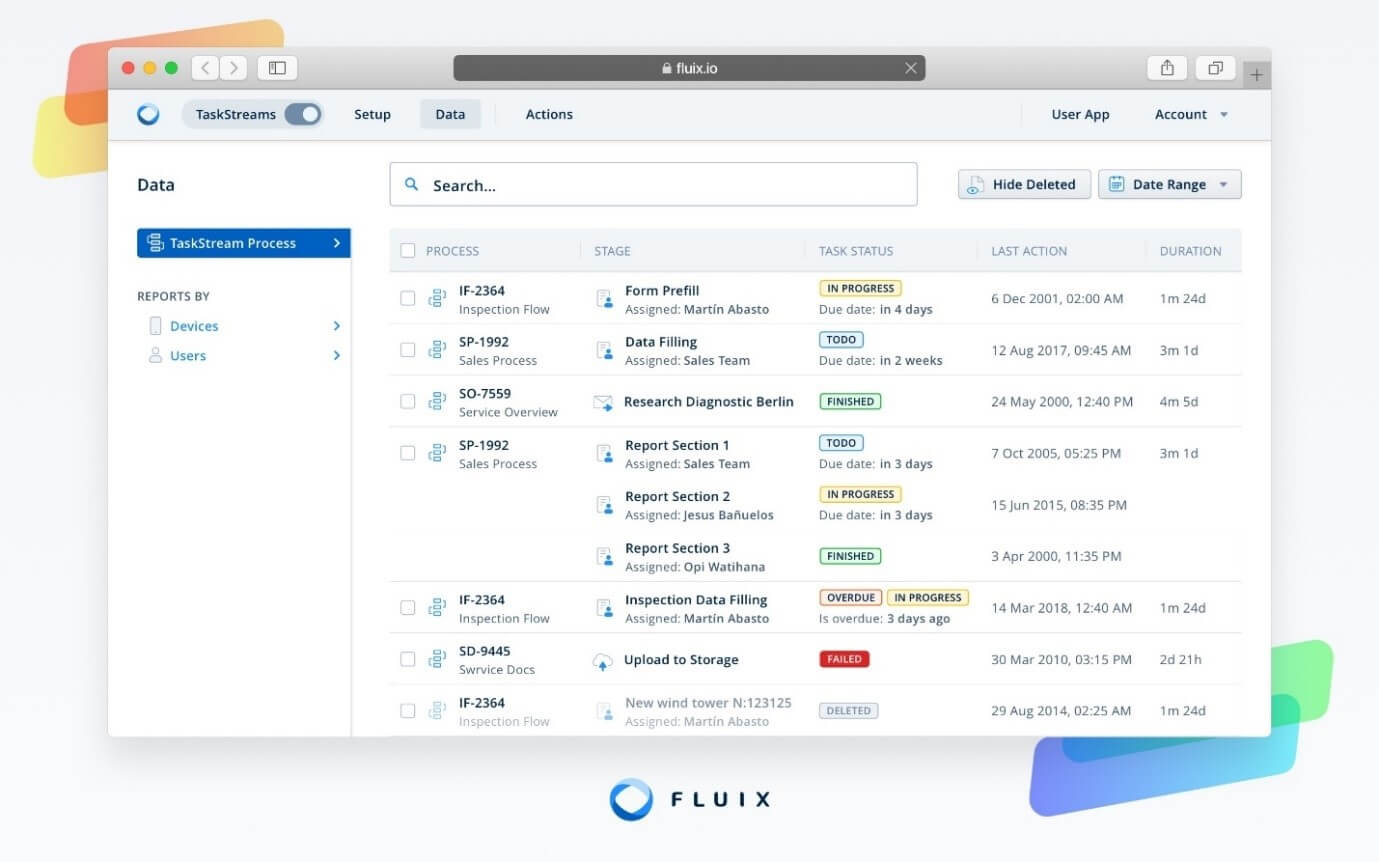This screenshot has height=862, width=1379.
Task: Toggle the TaskStreams switch
Action: click(x=302, y=115)
